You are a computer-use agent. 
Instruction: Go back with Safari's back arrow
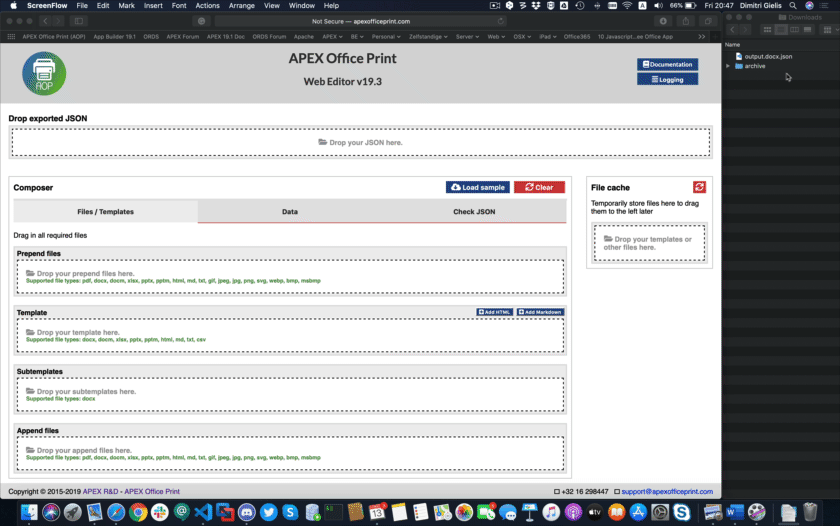coord(45,21)
